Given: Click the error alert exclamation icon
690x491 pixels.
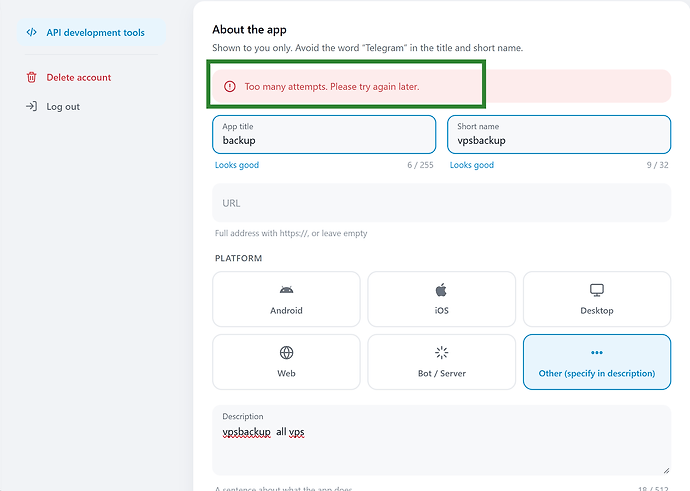Looking at the screenshot, I should (230, 87).
